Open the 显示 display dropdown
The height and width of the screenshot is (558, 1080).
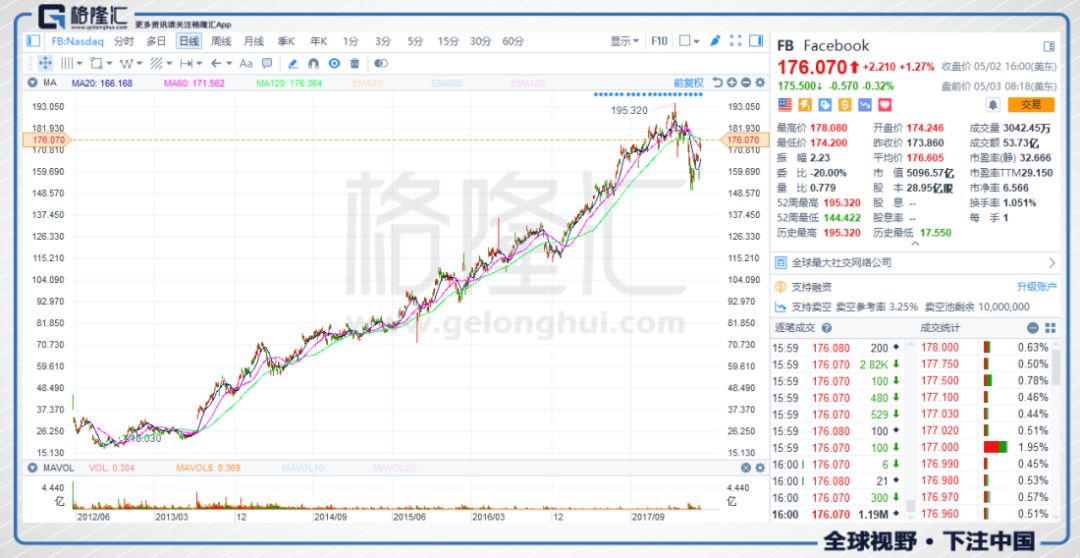click(x=624, y=41)
